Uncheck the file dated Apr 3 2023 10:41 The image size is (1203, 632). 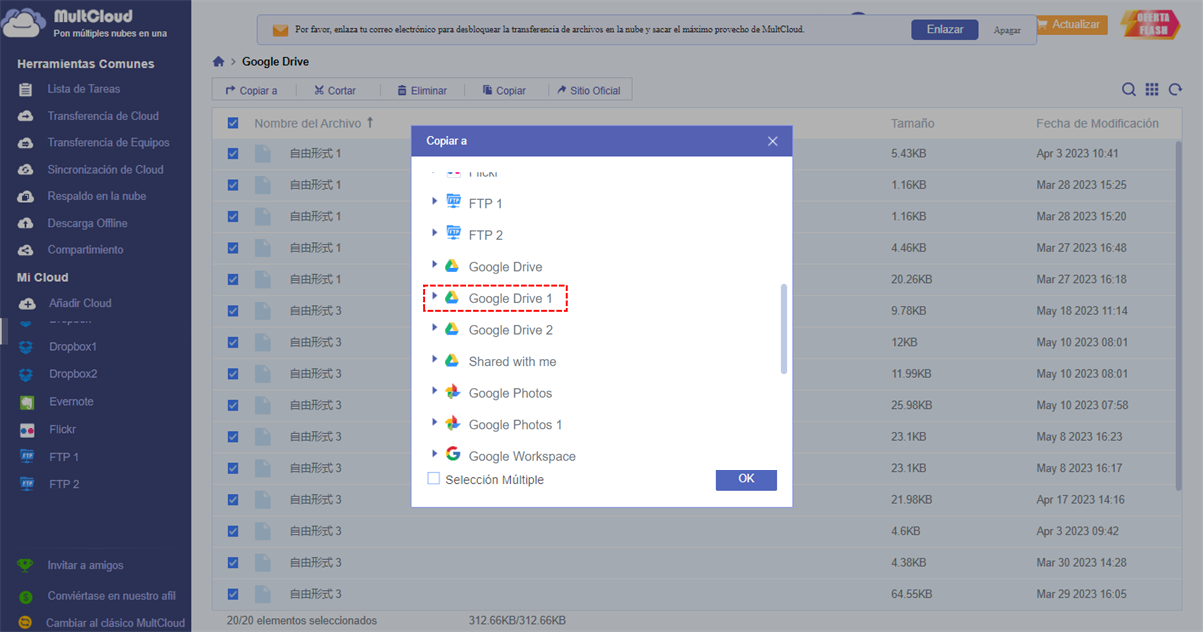[x=233, y=154]
